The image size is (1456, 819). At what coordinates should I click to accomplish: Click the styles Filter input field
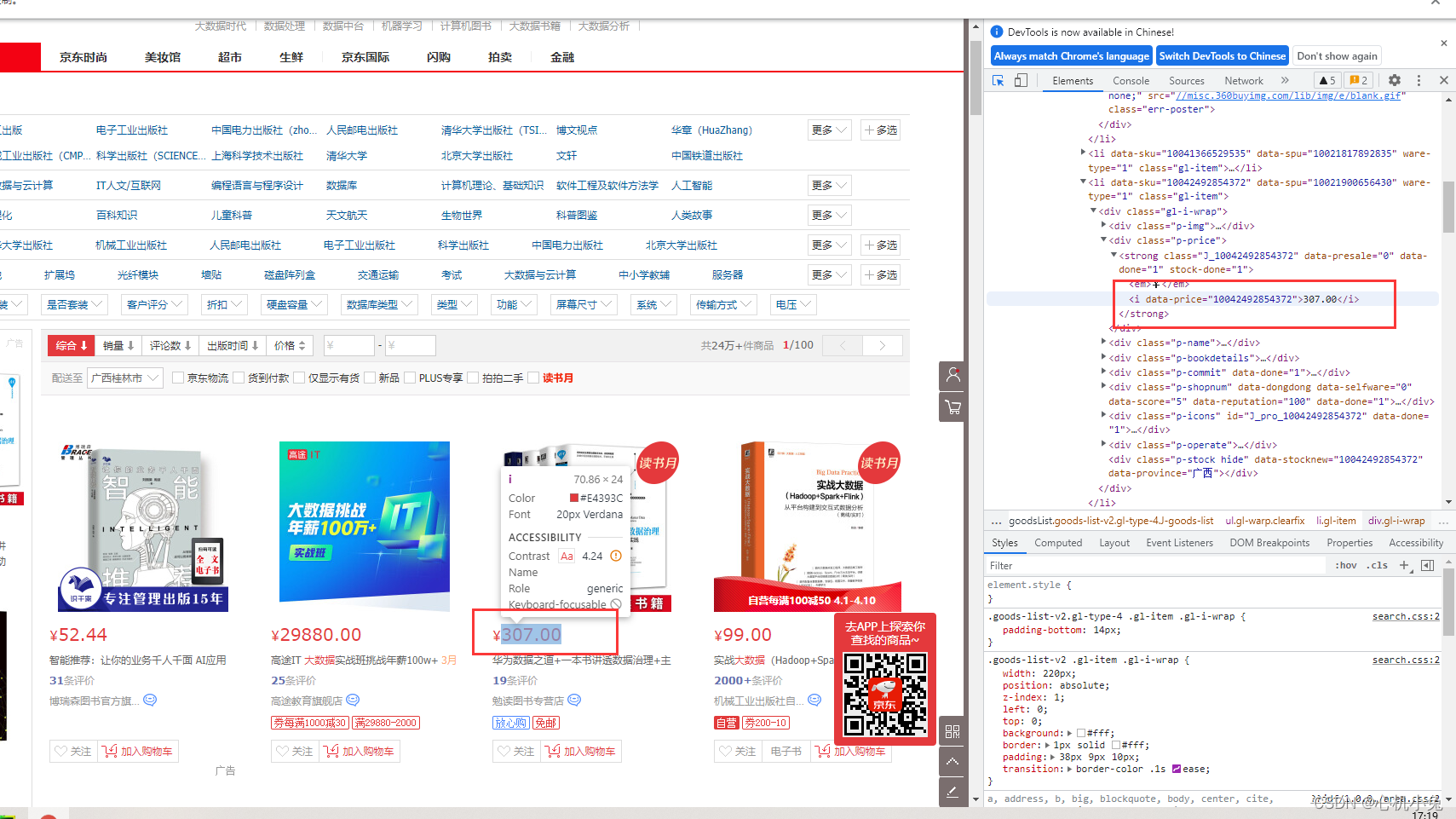click(x=1155, y=565)
